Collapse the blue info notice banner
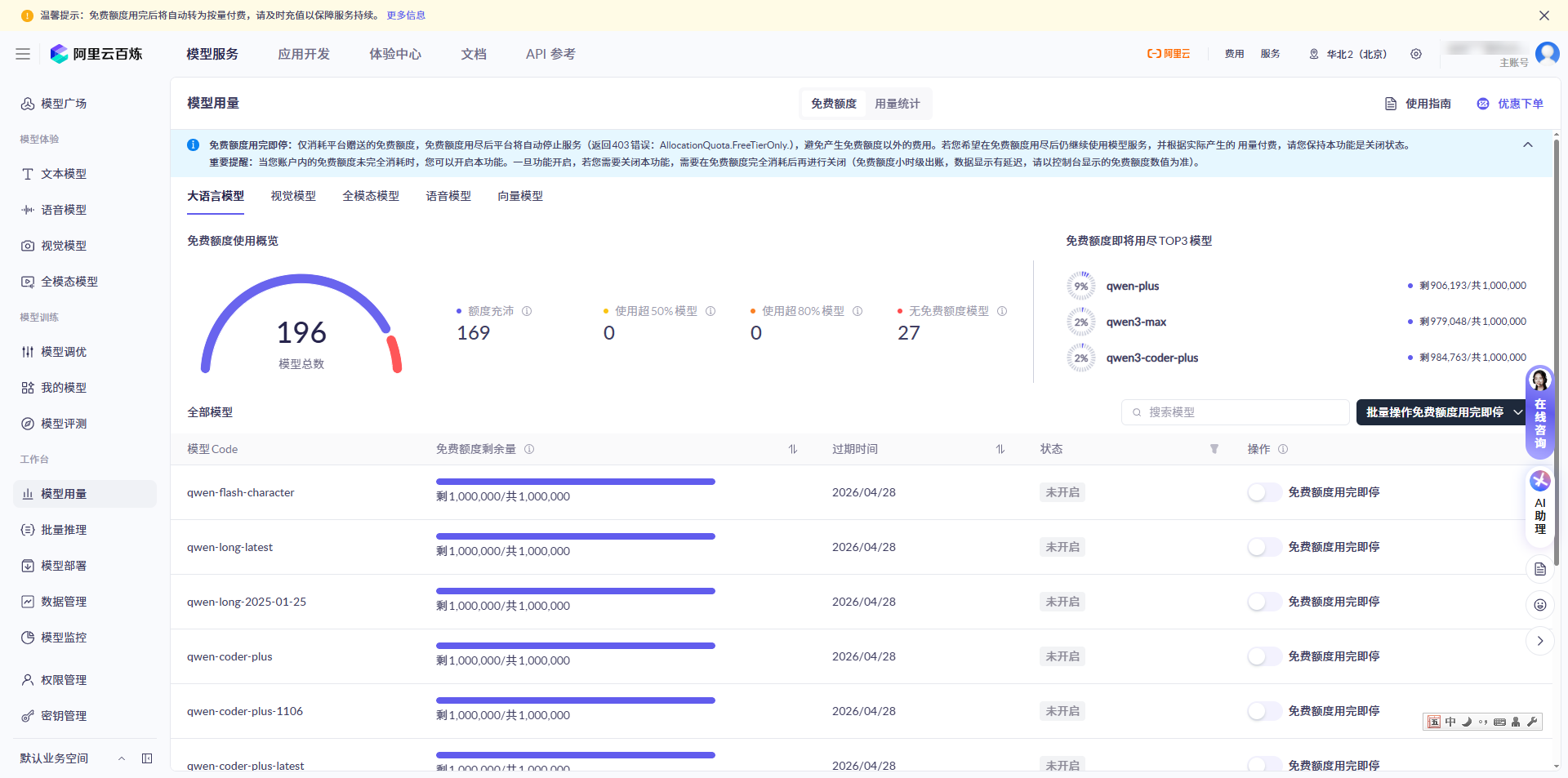The width and height of the screenshot is (1568, 778). (1528, 144)
